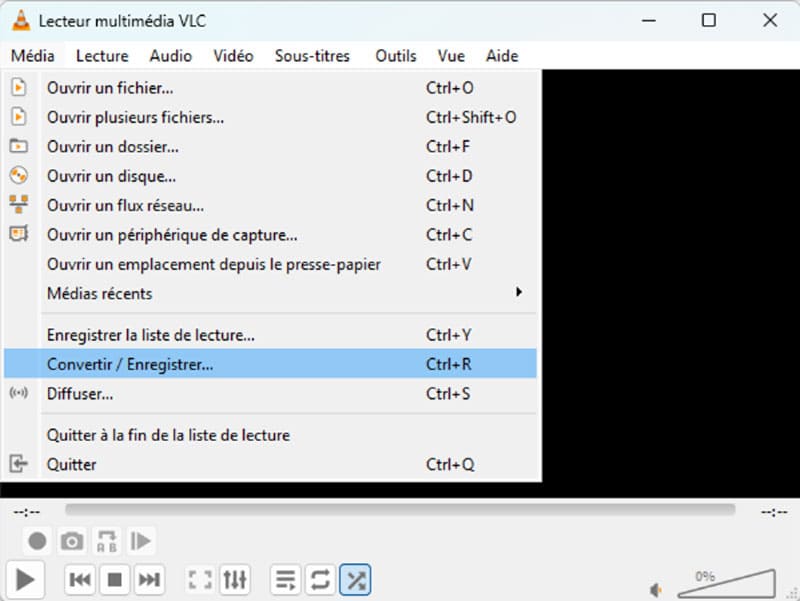This screenshot has height=601, width=800.
Task: Open the Vidéo menu
Action: 233,55
